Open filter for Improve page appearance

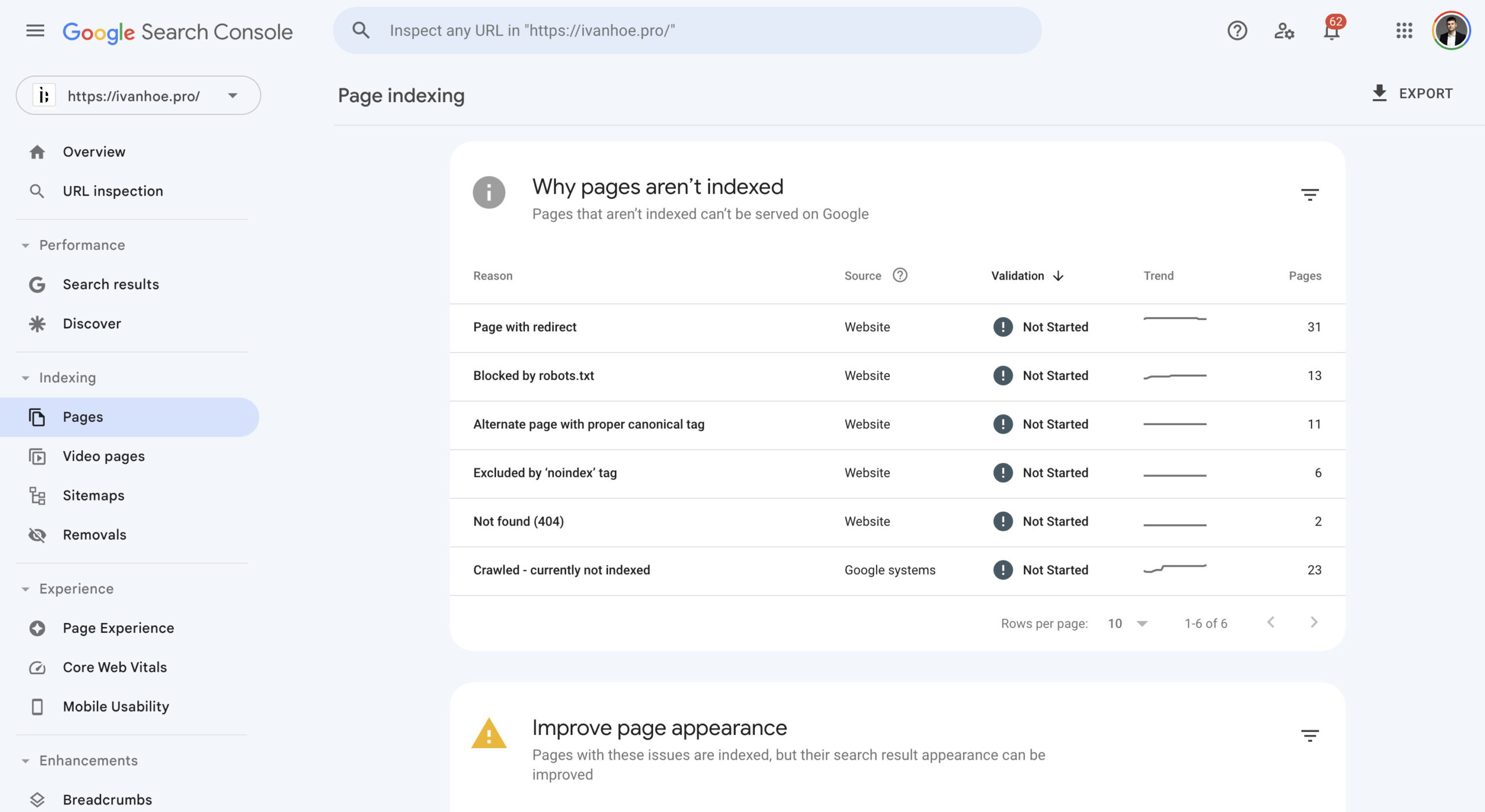coord(1309,736)
